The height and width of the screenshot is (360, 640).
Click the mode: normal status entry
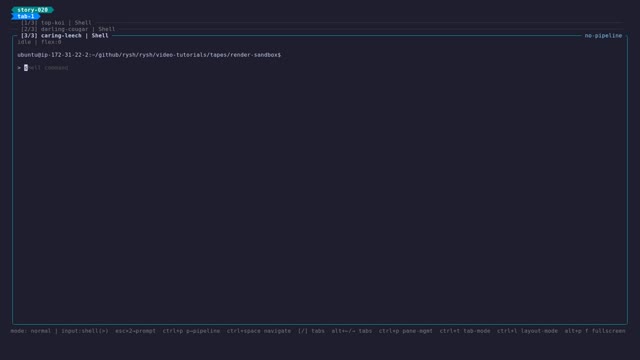tap(31, 331)
